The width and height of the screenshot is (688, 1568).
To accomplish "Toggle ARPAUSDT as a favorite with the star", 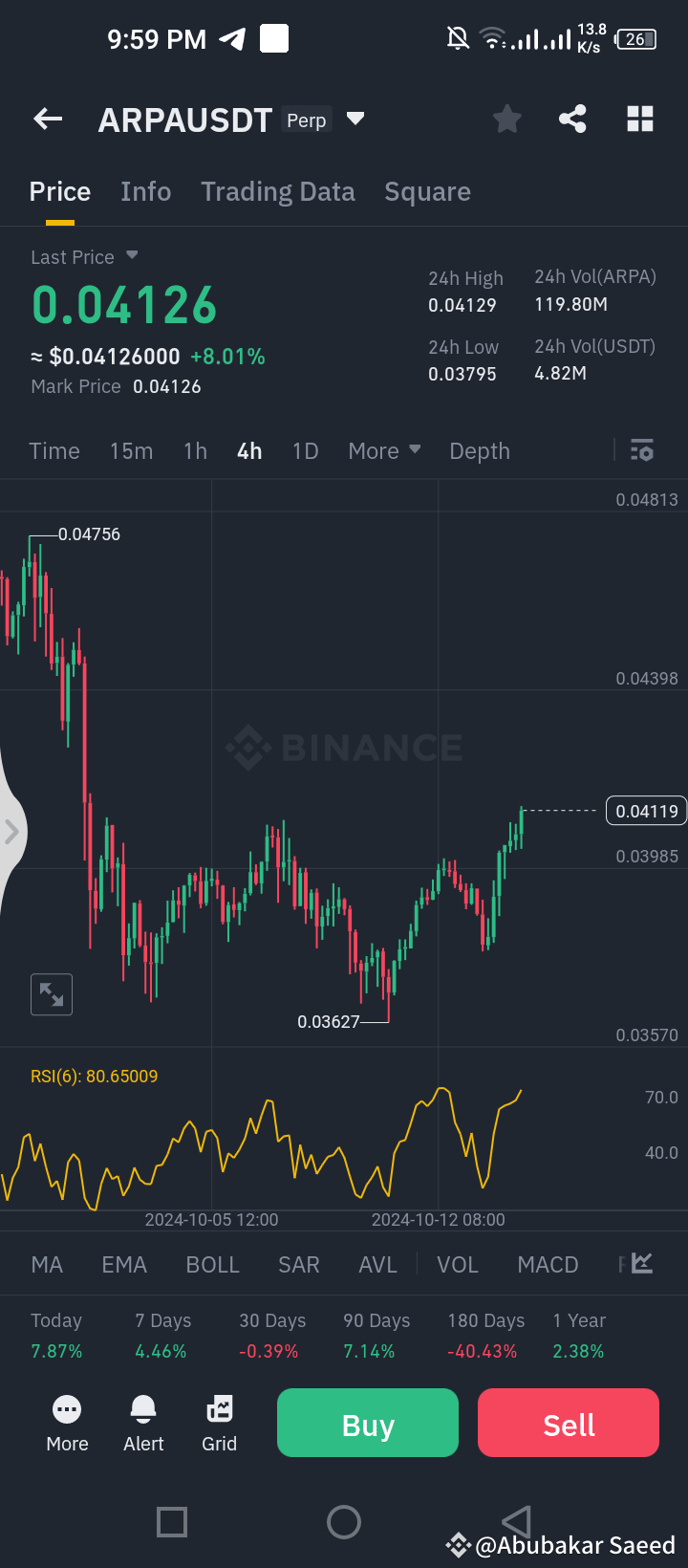I will (506, 119).
